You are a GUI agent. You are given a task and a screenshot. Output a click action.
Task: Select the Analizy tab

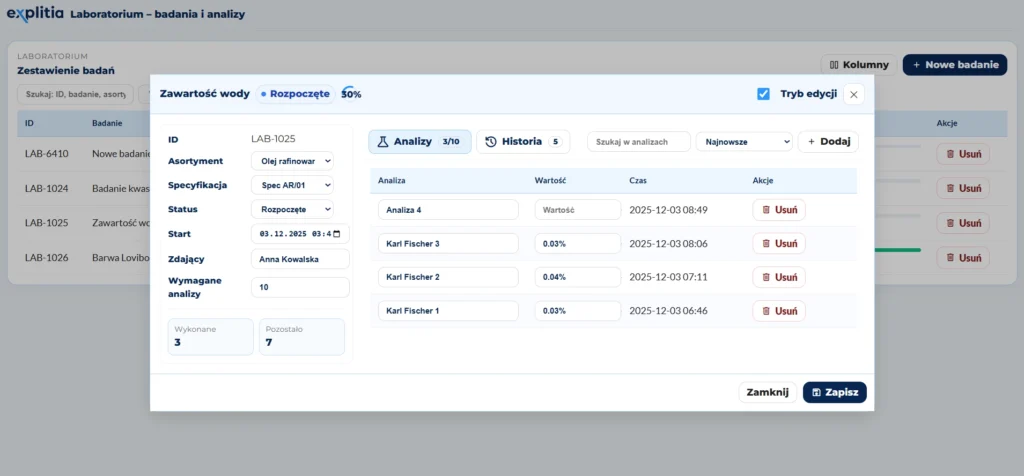click(419, 142)
